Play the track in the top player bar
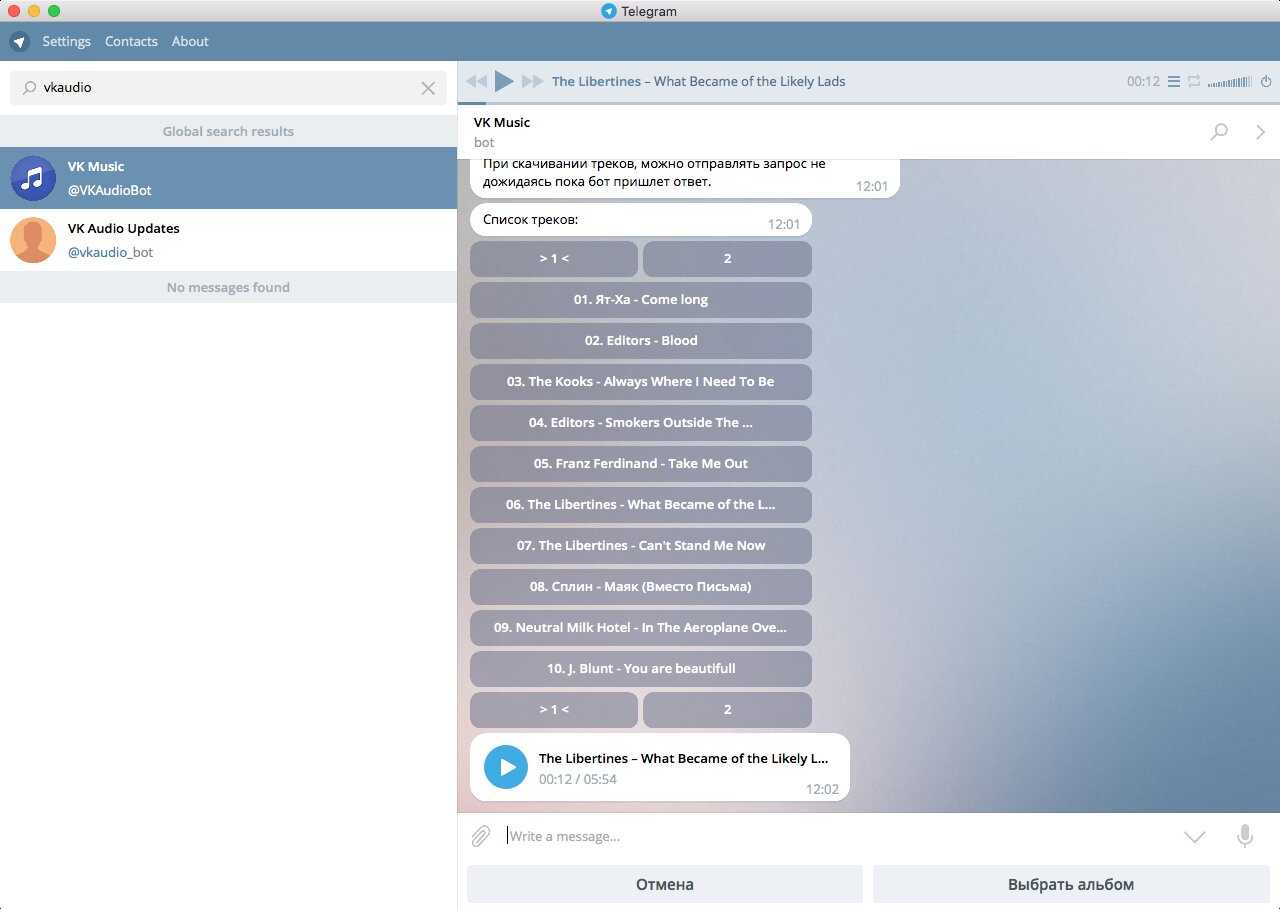The width and height of the screenshot is (1280, 909). 504,81
